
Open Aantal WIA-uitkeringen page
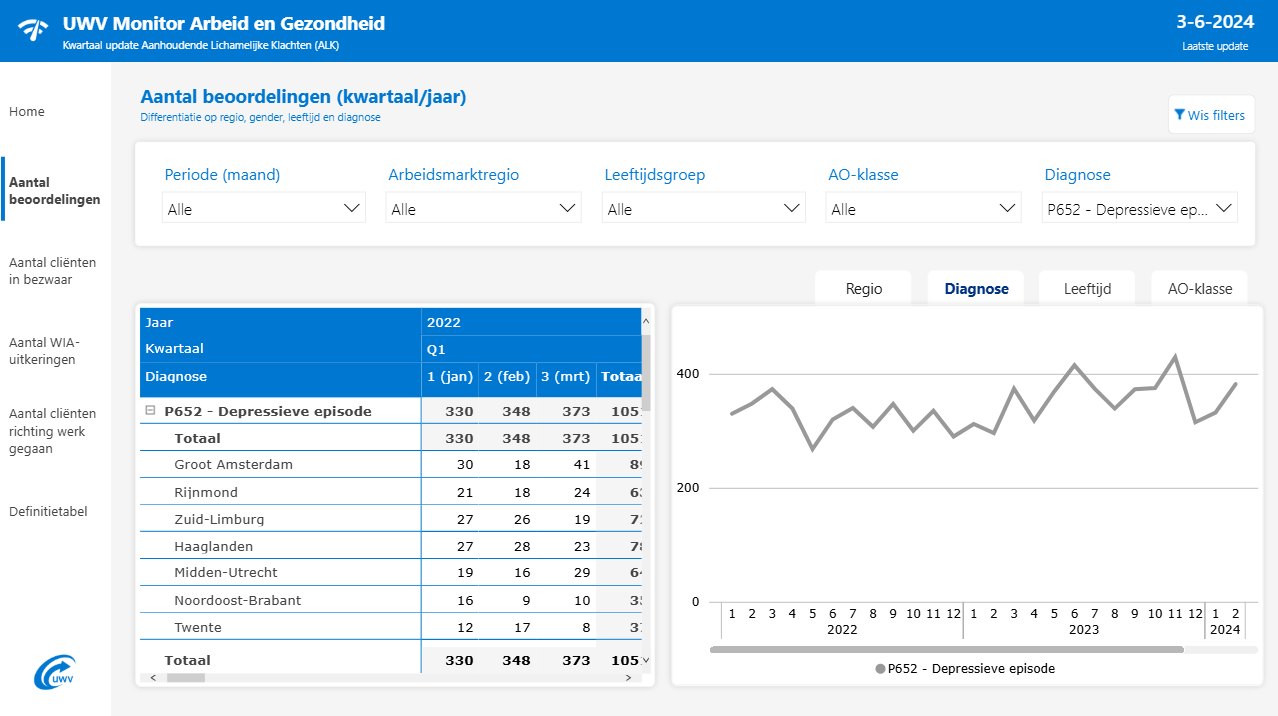click(44, 351)
